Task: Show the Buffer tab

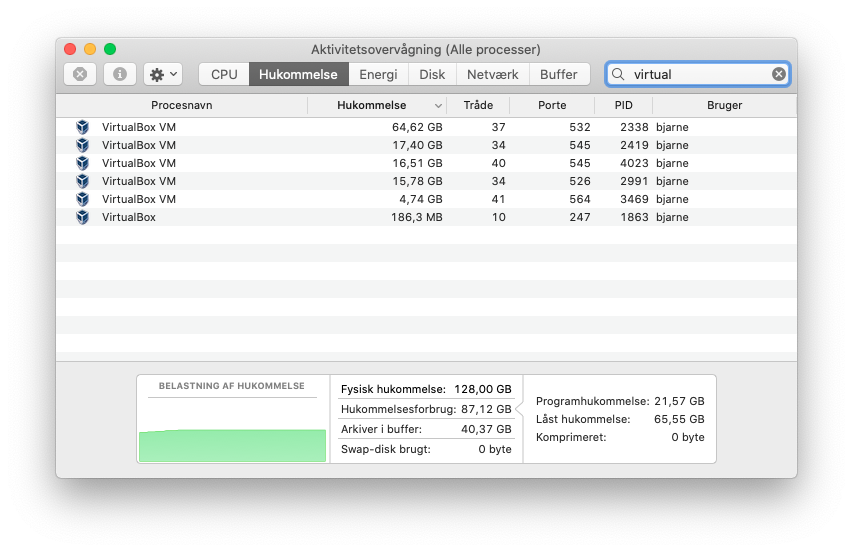Action: tap(559, 74)
